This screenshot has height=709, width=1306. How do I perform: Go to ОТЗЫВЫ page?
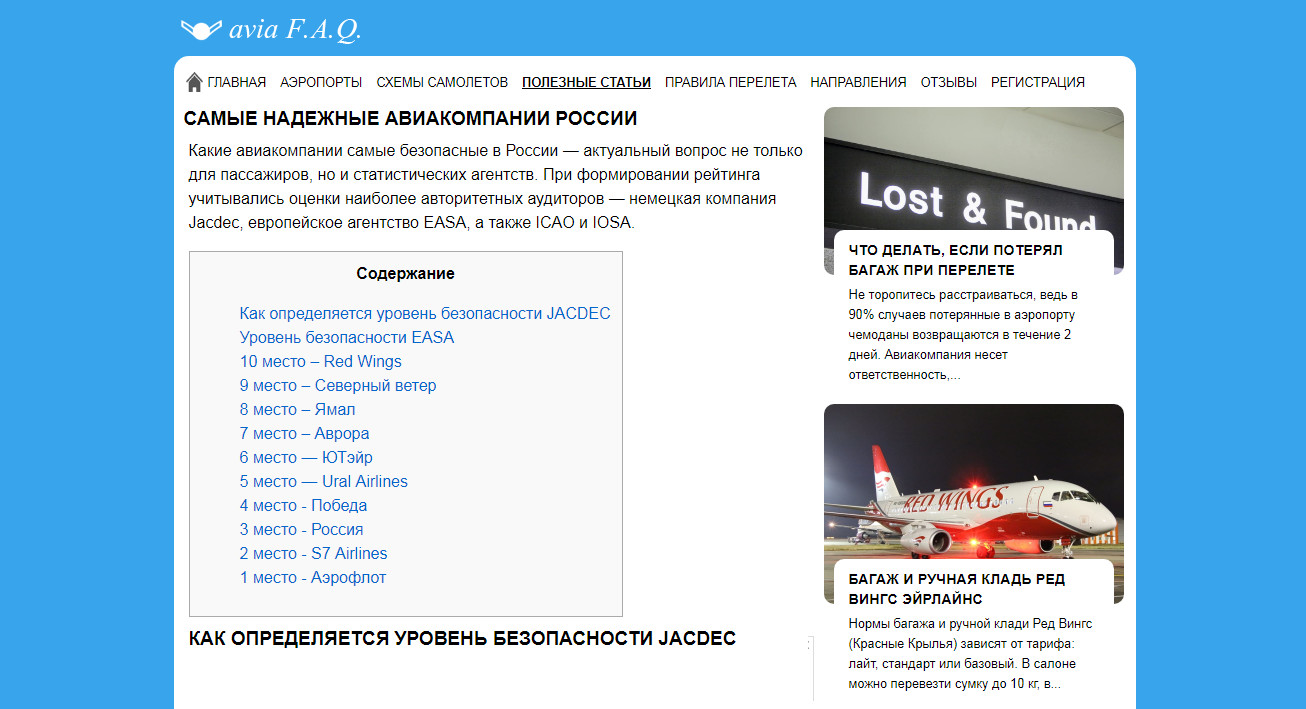pyautogui.click(x=949, y=82)
